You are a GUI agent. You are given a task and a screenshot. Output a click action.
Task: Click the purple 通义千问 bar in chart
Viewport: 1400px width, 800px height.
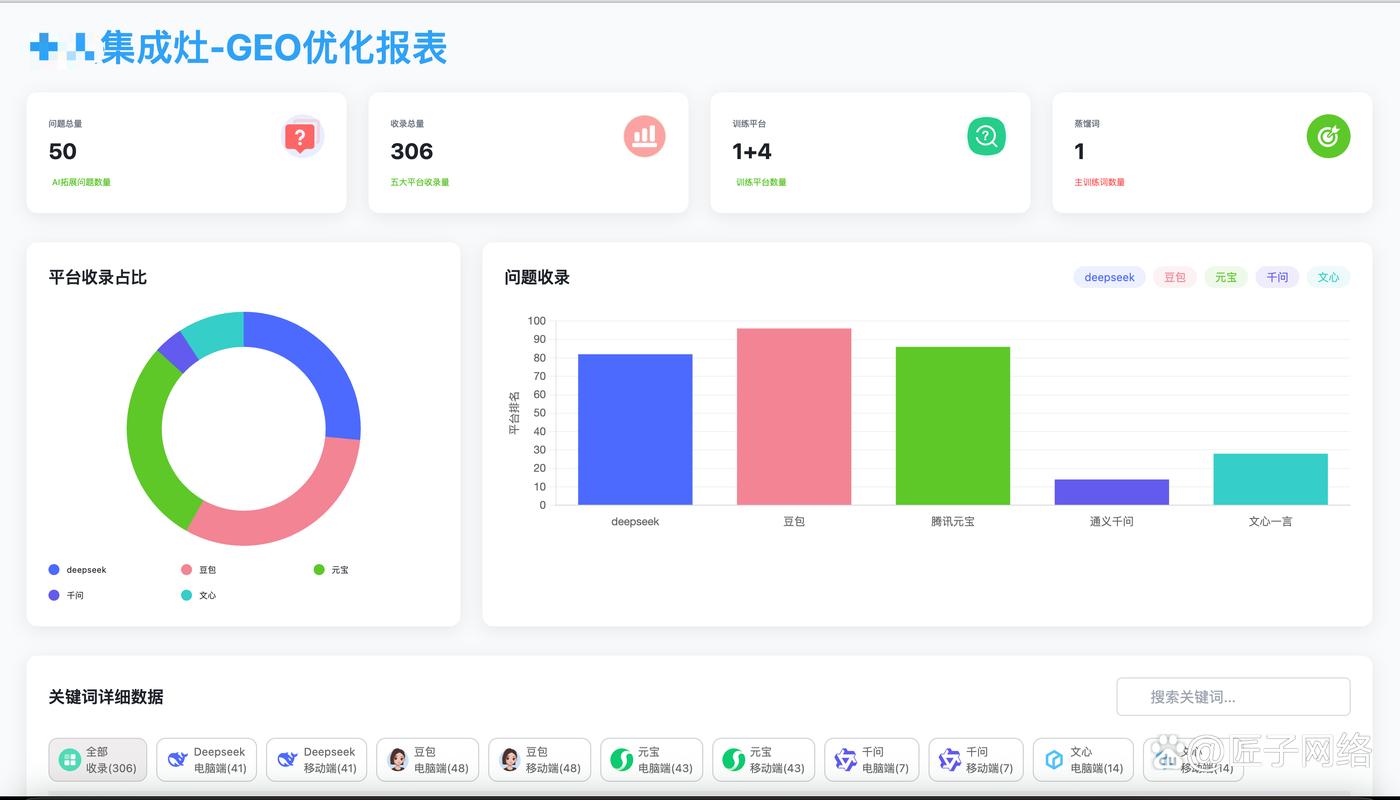(x=1111, y=492)
